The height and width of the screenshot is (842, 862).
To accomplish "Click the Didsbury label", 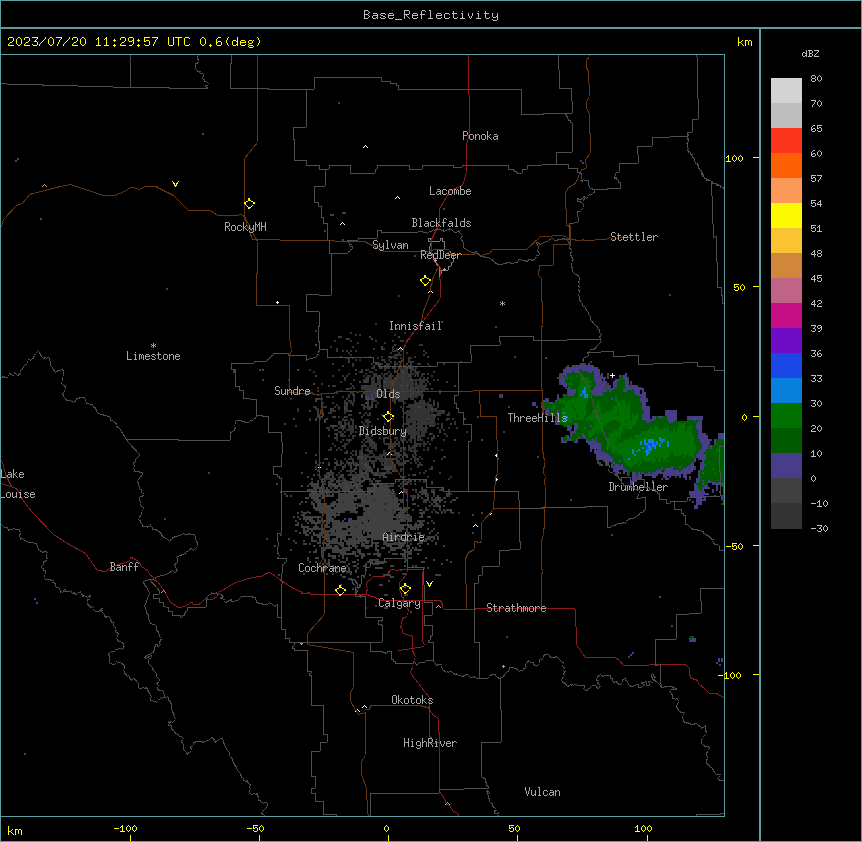I will tap(383, 431).
